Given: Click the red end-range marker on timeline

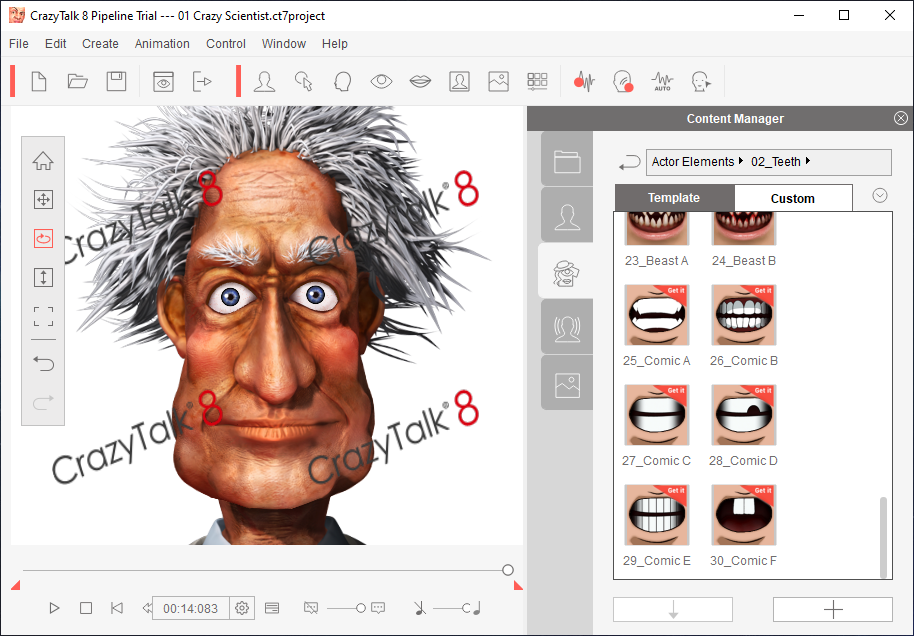Looking at the screenshot, I should click(x=518, y=585).
